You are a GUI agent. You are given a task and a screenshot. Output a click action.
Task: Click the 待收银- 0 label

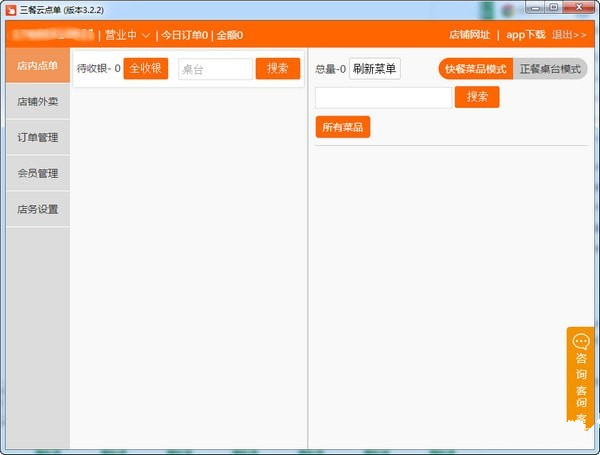coord(99,68)
